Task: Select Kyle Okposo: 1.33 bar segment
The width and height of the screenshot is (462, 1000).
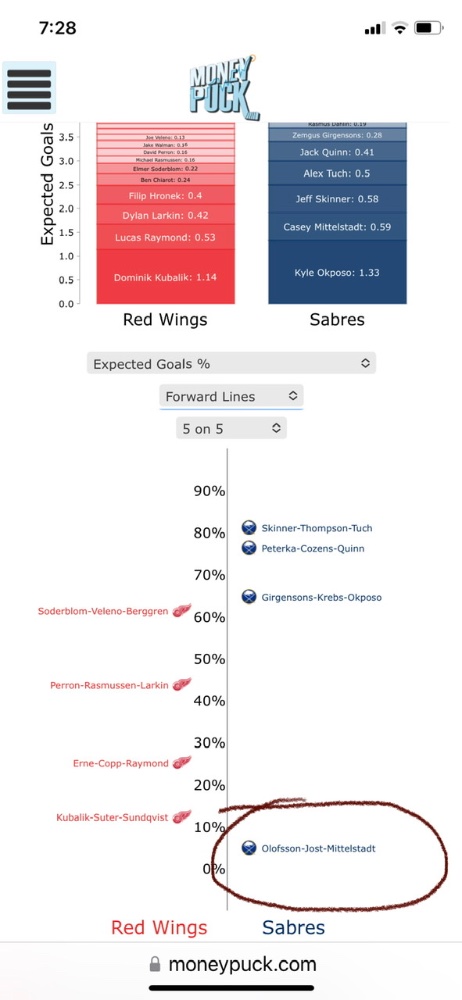Action: pyautogui.click(x=337, y=272)
